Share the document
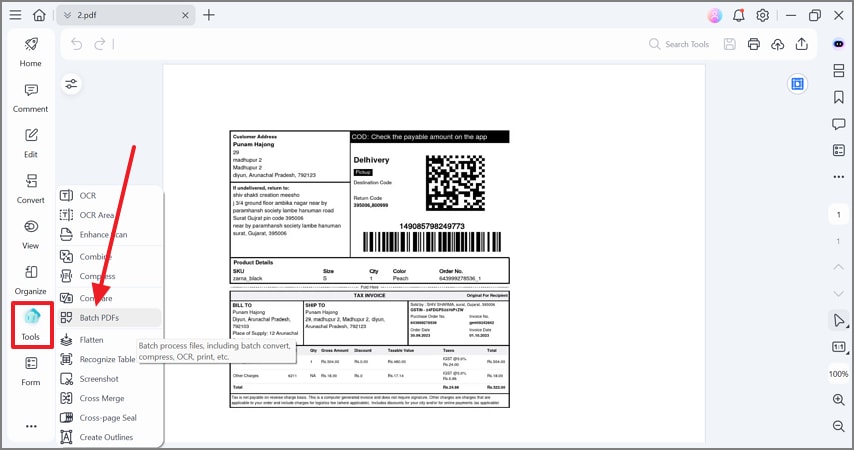 point(802,44)
